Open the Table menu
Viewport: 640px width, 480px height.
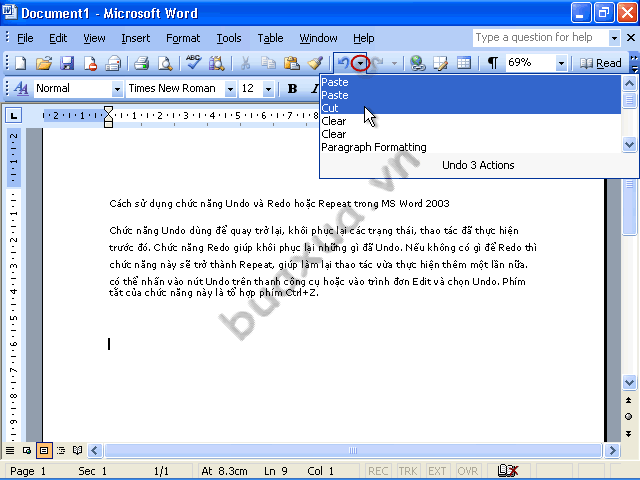point(270,38)
